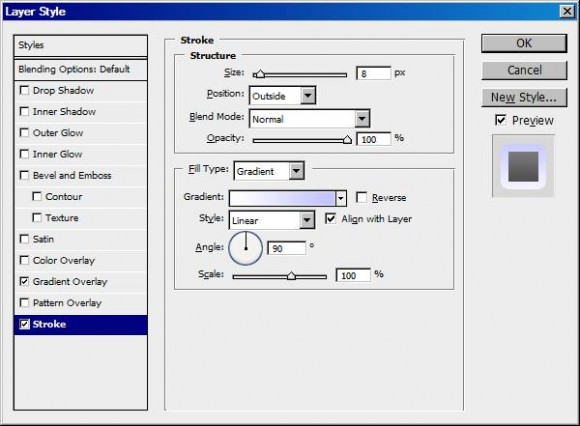
Task: Click the Scale percentage field
Action: pos(353,275)
